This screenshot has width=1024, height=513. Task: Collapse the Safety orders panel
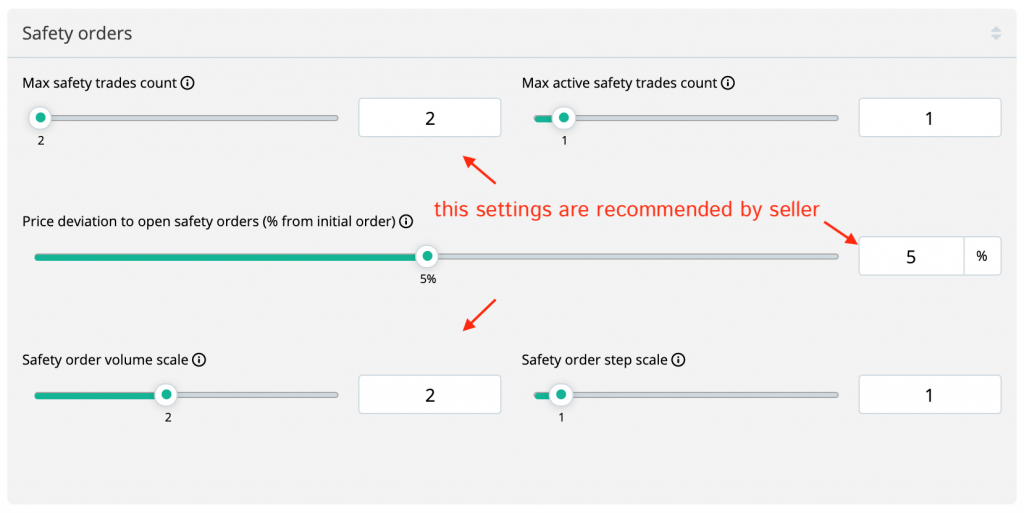click(995, 34)
